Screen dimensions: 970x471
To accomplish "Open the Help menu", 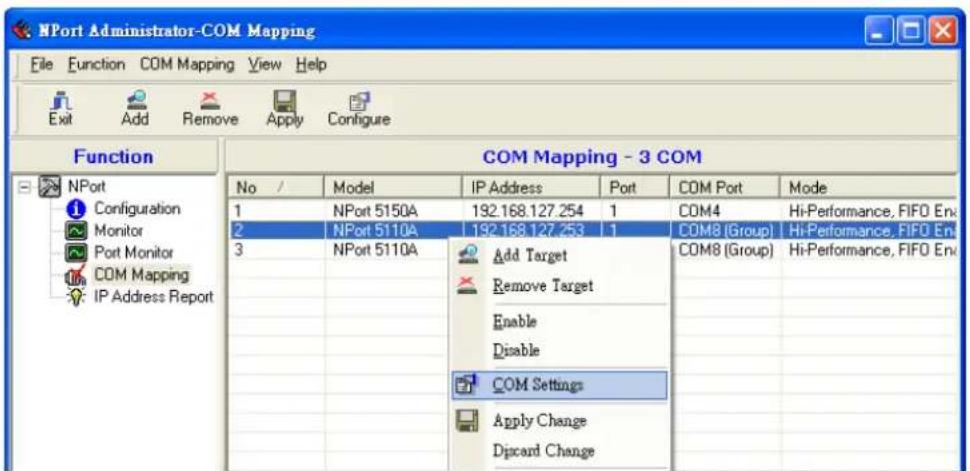I will pyautogui.click(x=311, y=64).
